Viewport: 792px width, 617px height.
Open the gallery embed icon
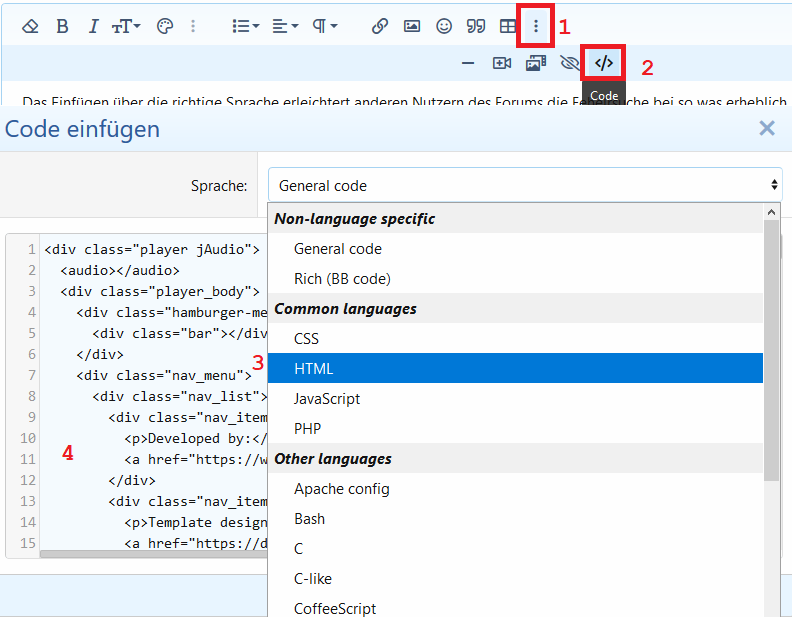[x=536, y=63]
